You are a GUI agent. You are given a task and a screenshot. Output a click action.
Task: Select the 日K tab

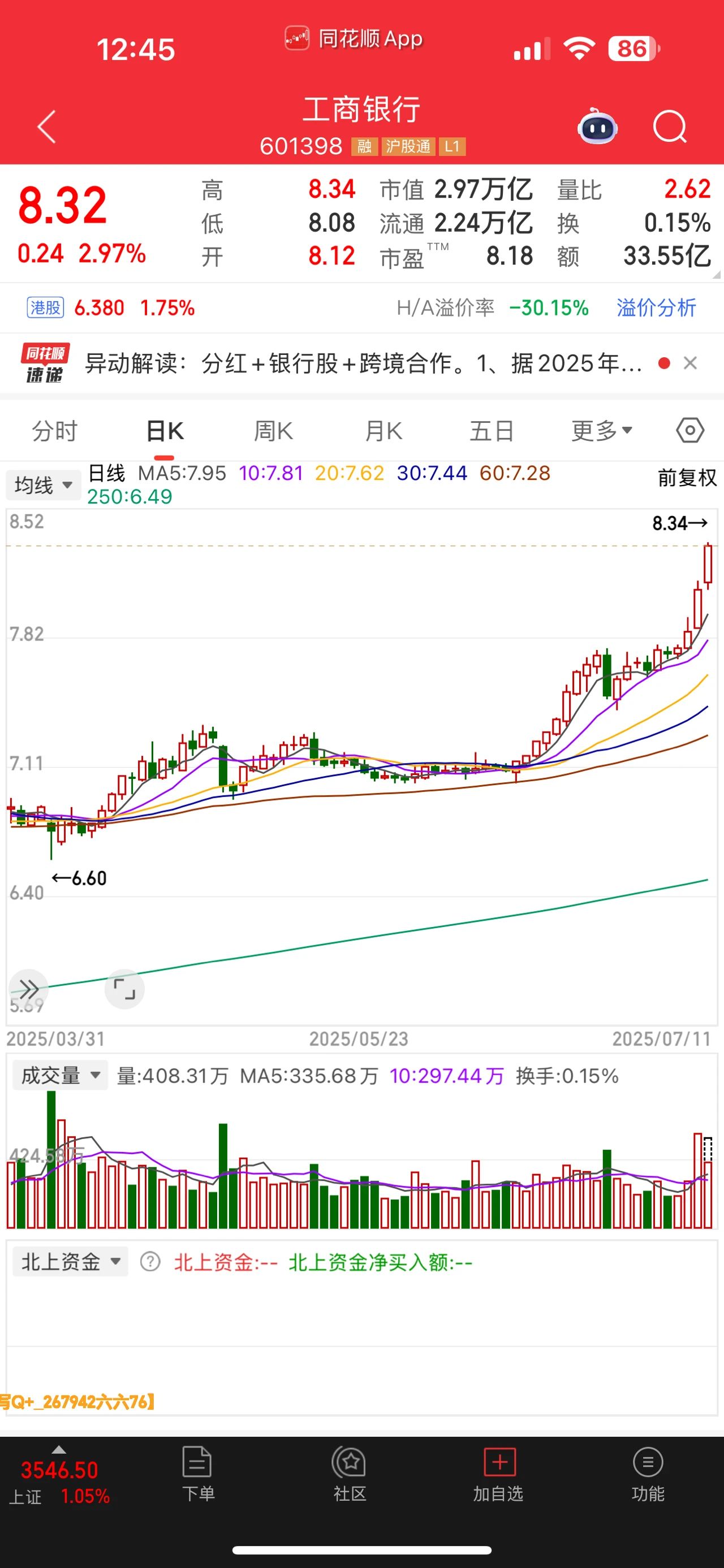[165, 430]
